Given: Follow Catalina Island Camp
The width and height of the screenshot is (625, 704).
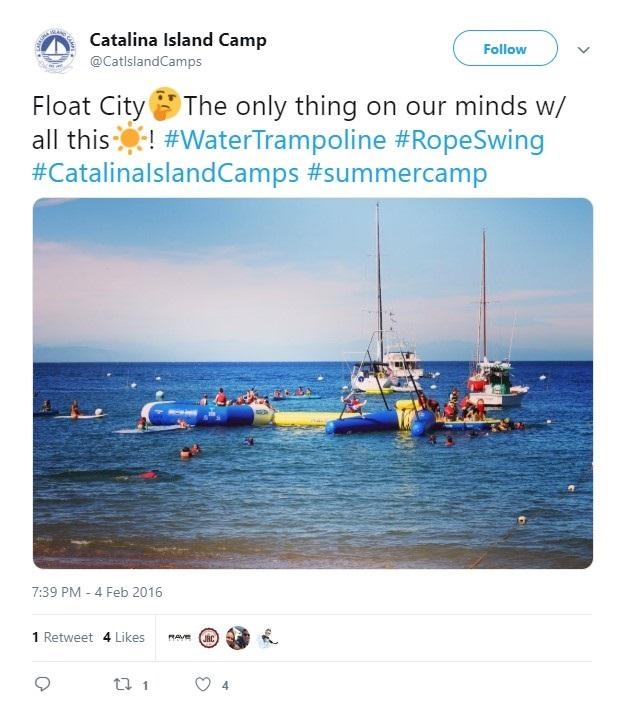Looking at the screenshot, I should (x=504, y=49).
